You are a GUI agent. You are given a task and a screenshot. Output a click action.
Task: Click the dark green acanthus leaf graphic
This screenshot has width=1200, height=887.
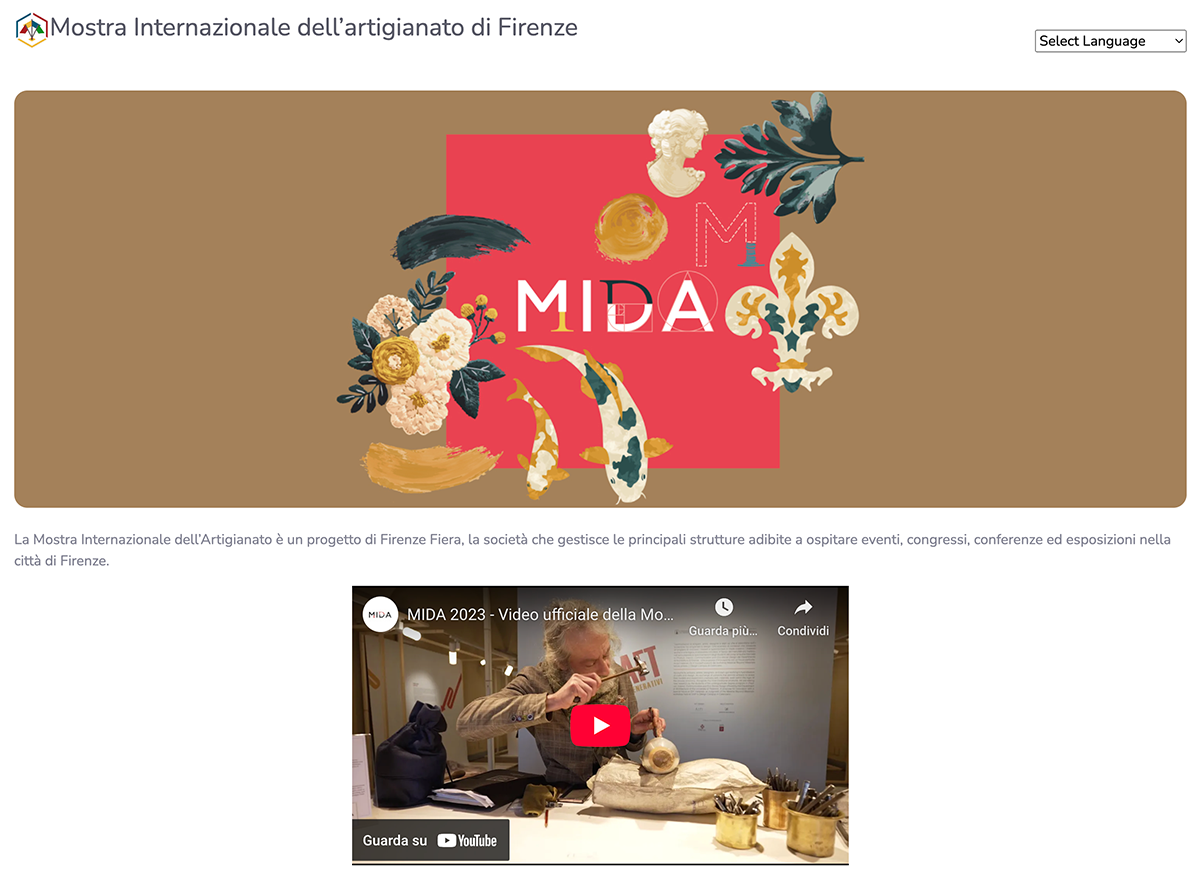[790, 155]
